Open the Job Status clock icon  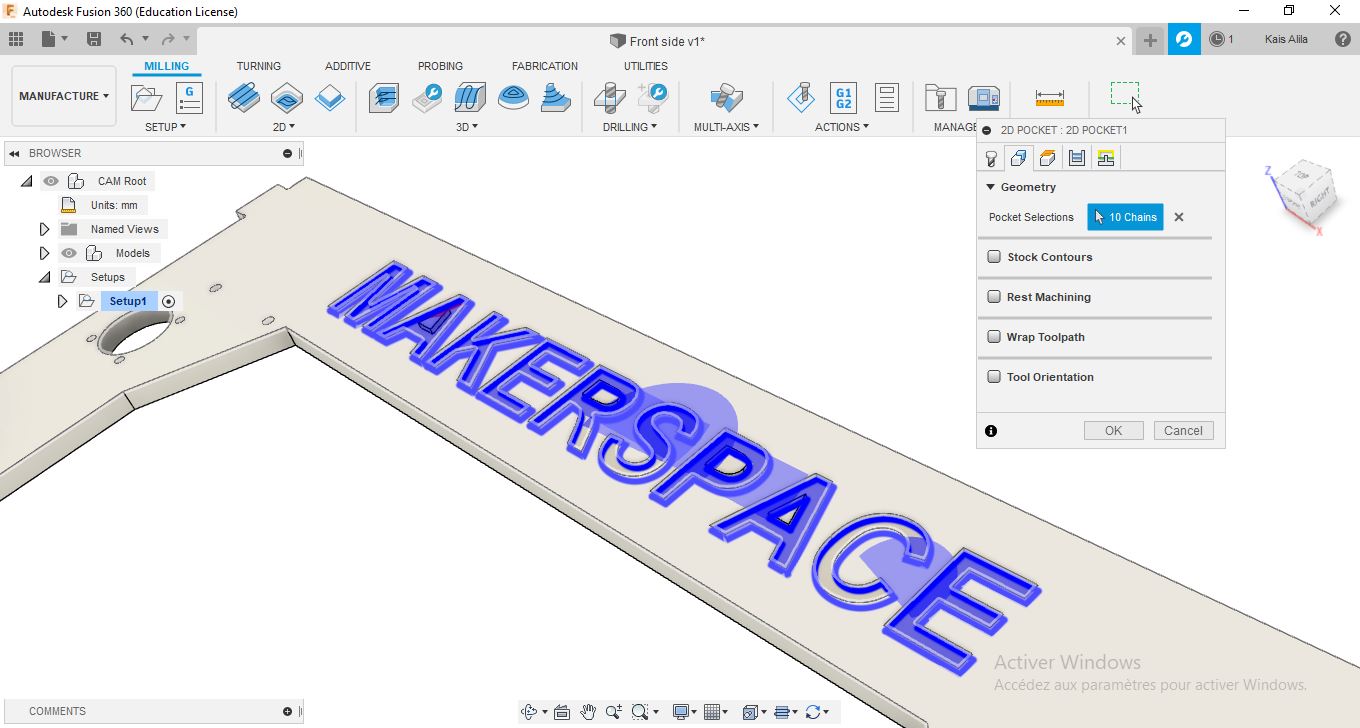click(x=1217, y=39)
